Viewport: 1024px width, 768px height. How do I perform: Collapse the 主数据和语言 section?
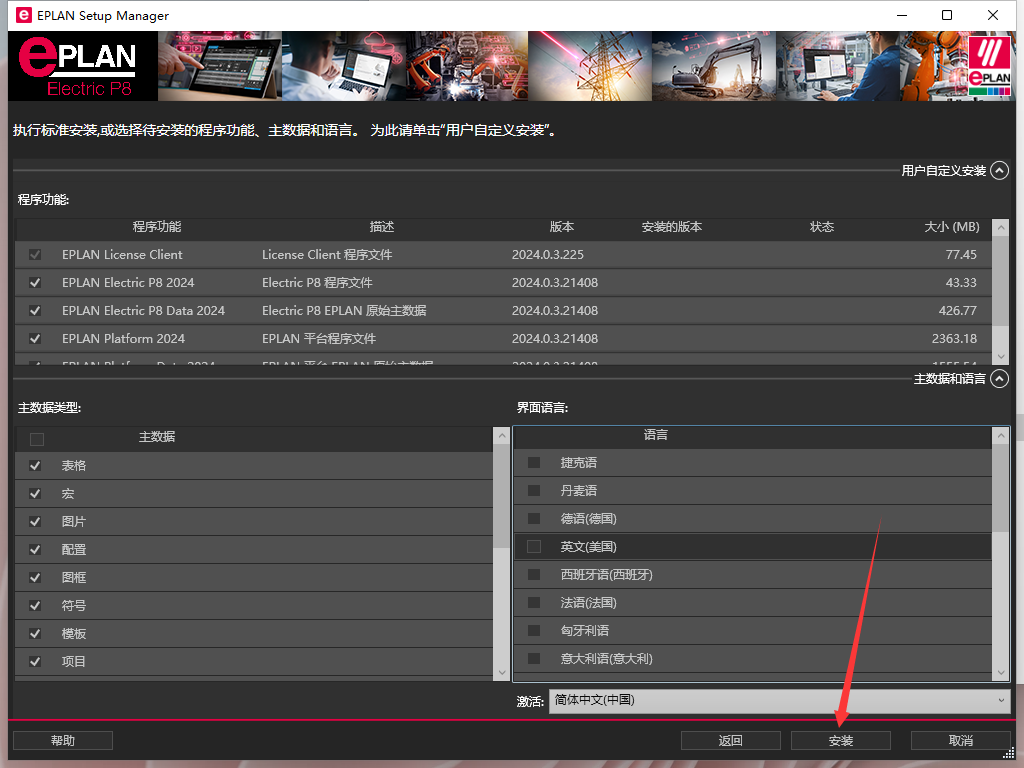(998, 379)
